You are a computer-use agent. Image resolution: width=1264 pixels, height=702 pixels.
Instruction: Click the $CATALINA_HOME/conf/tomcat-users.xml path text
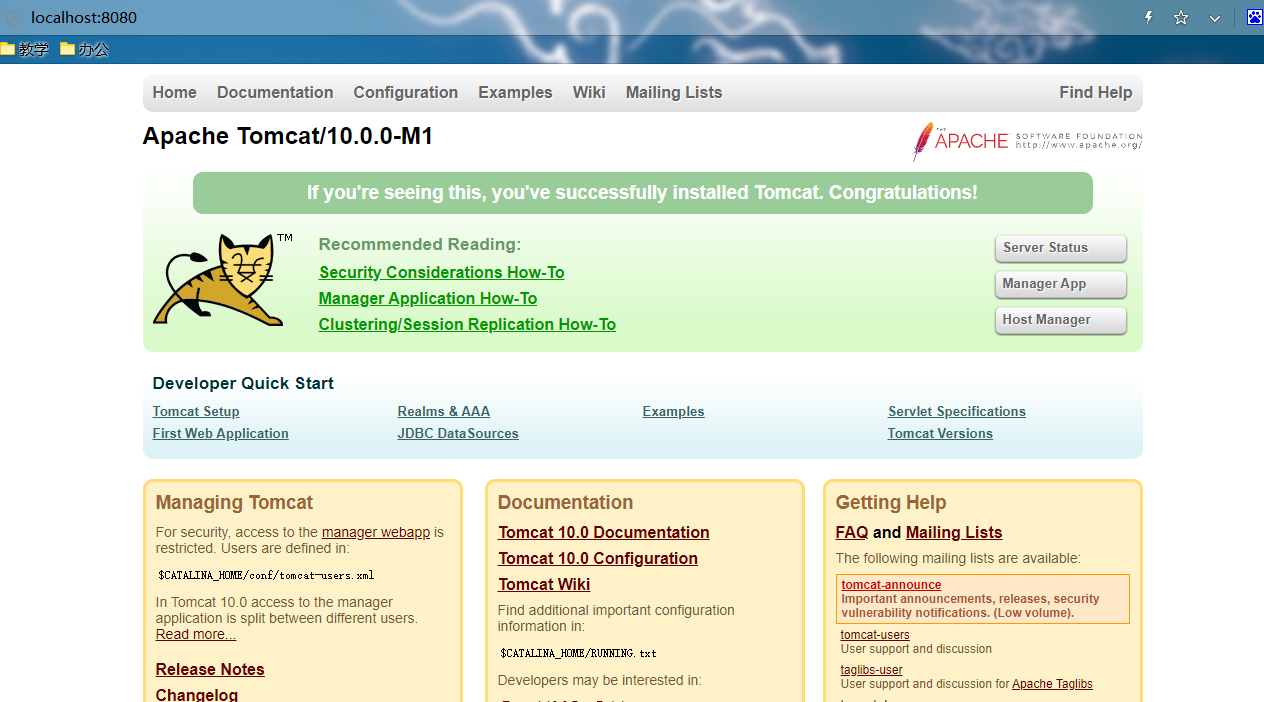tap(266, 575)
